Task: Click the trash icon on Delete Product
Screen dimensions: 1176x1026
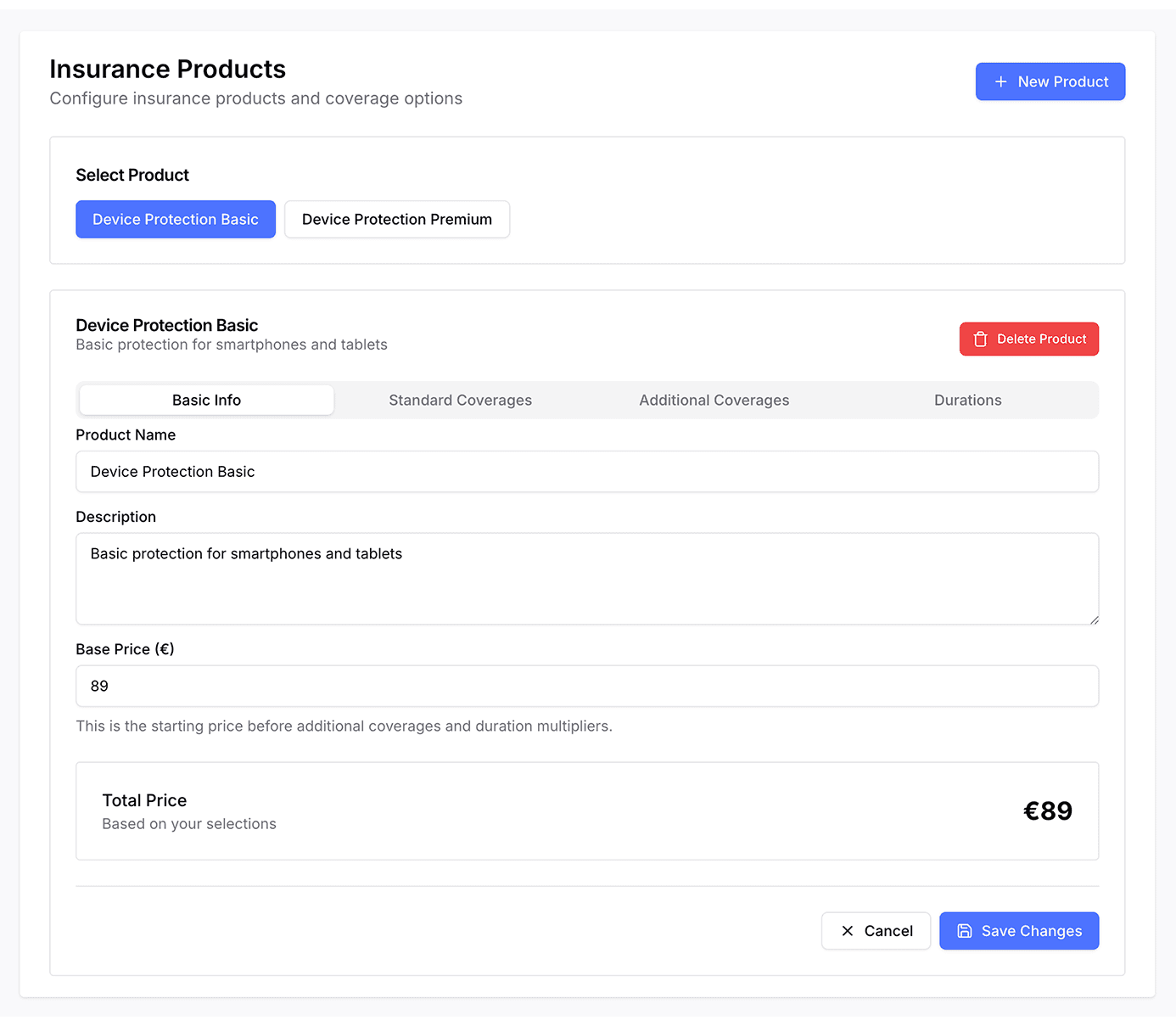Action: (981, 339)
